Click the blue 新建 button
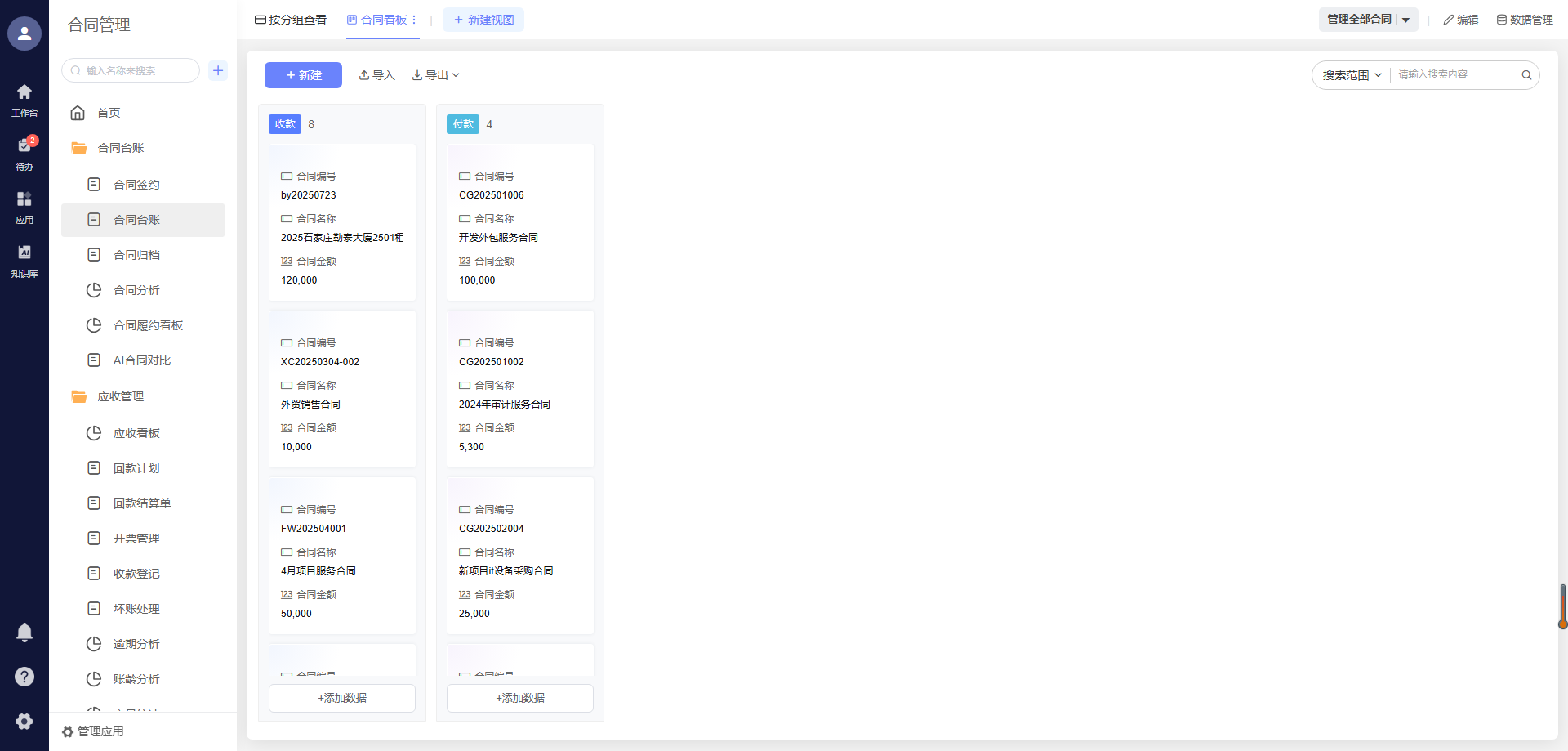 click(303, 75)
